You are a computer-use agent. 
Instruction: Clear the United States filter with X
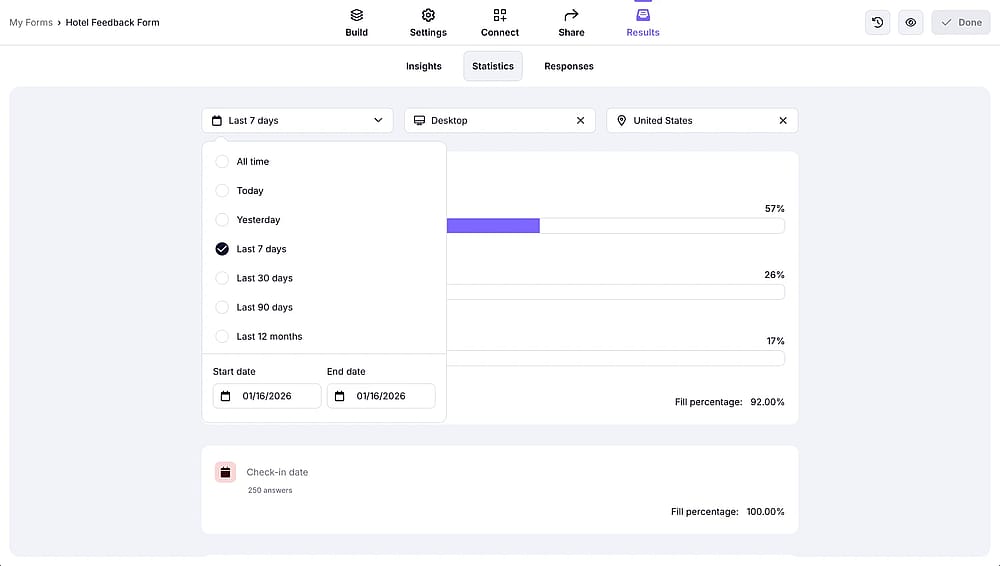pyautogui.click(x=783, y=121)
